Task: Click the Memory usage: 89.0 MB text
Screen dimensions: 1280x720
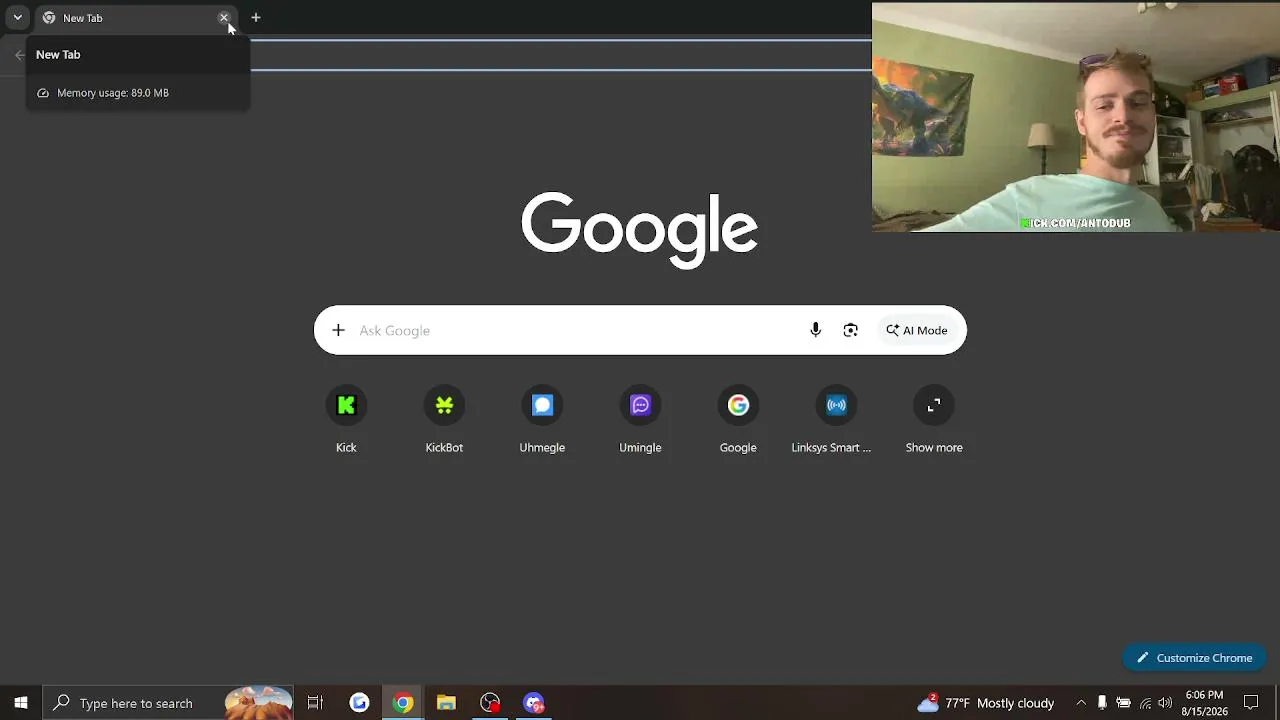Action: [x=113, y=93]
